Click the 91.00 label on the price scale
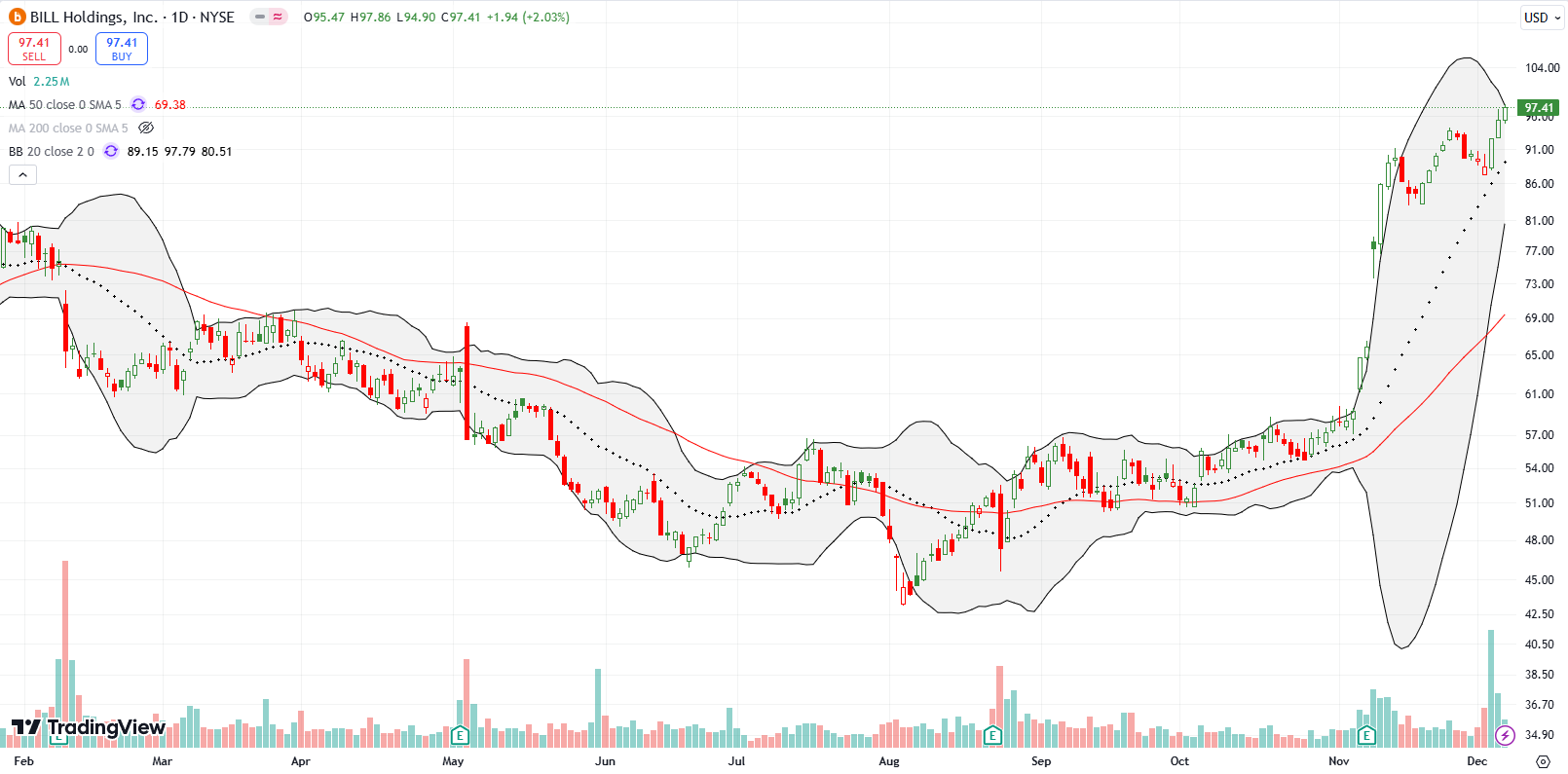 point(1540,150)
